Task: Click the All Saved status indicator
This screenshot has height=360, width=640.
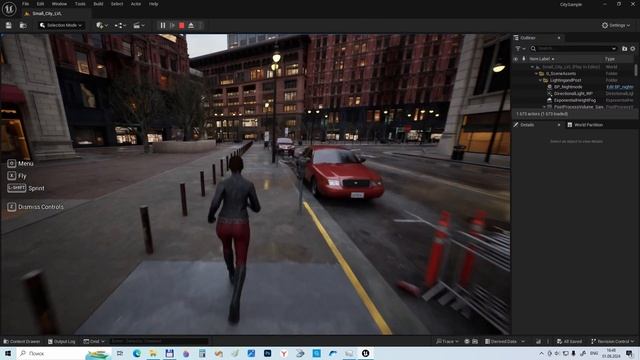Action: [569, 341]
